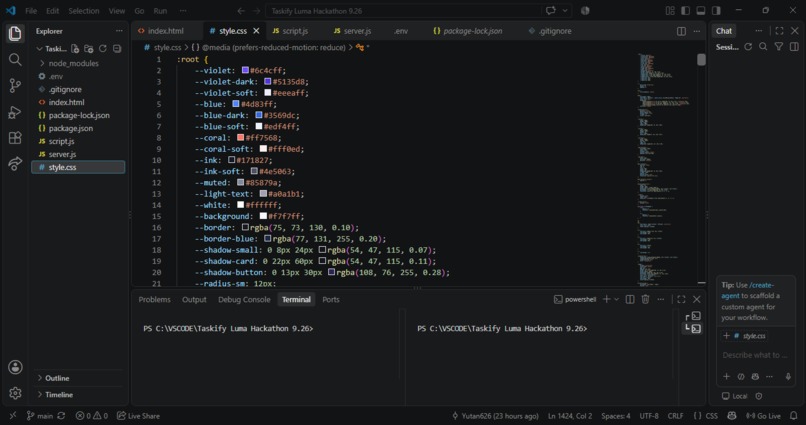Click the Spaces: 4 indentation indicator
Viewport: 806px width, 425px height.
pos(616,416)
